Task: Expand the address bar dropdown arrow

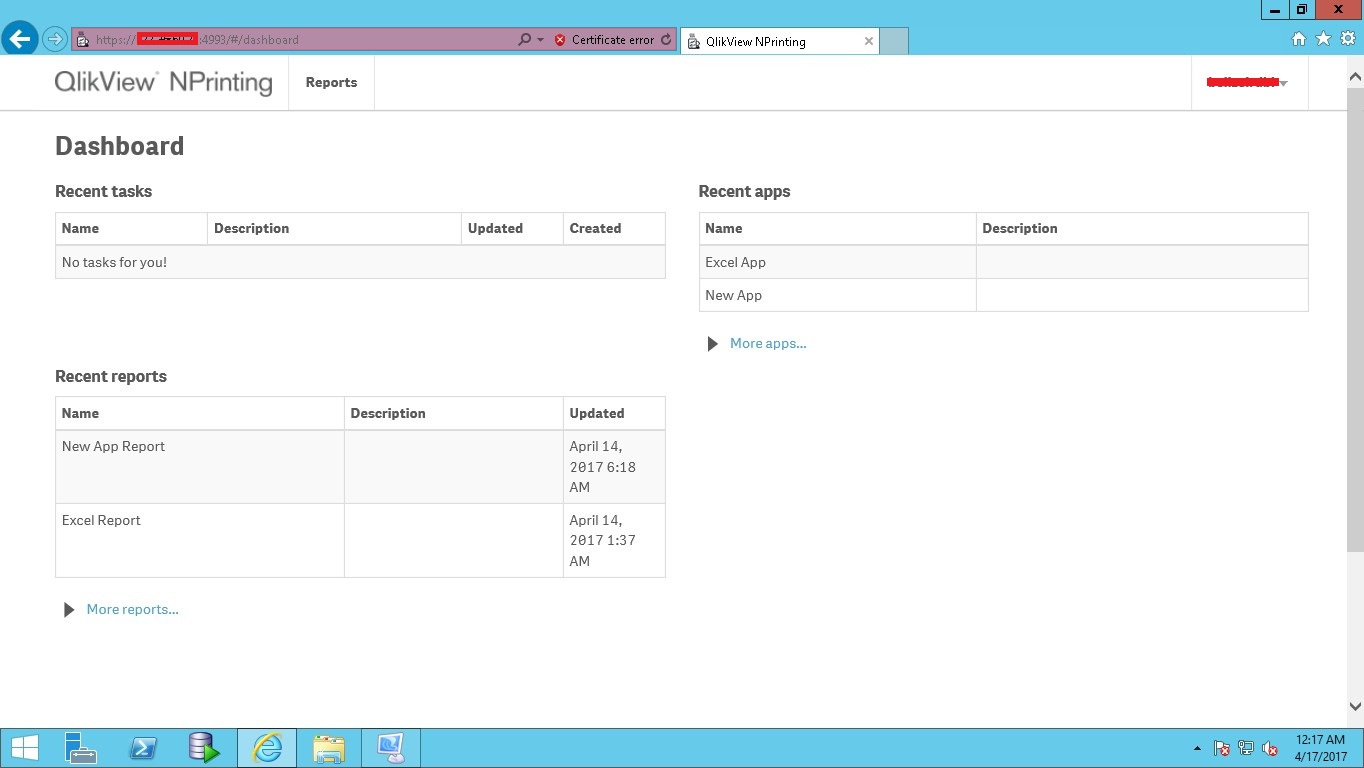Action: pyautogui.click(x=541, y=40)
